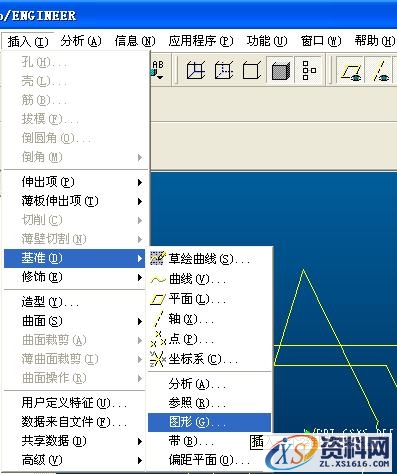Open the 应用程序(P) menu
Viewport: 397px width, 474px height.
point(200,41)
